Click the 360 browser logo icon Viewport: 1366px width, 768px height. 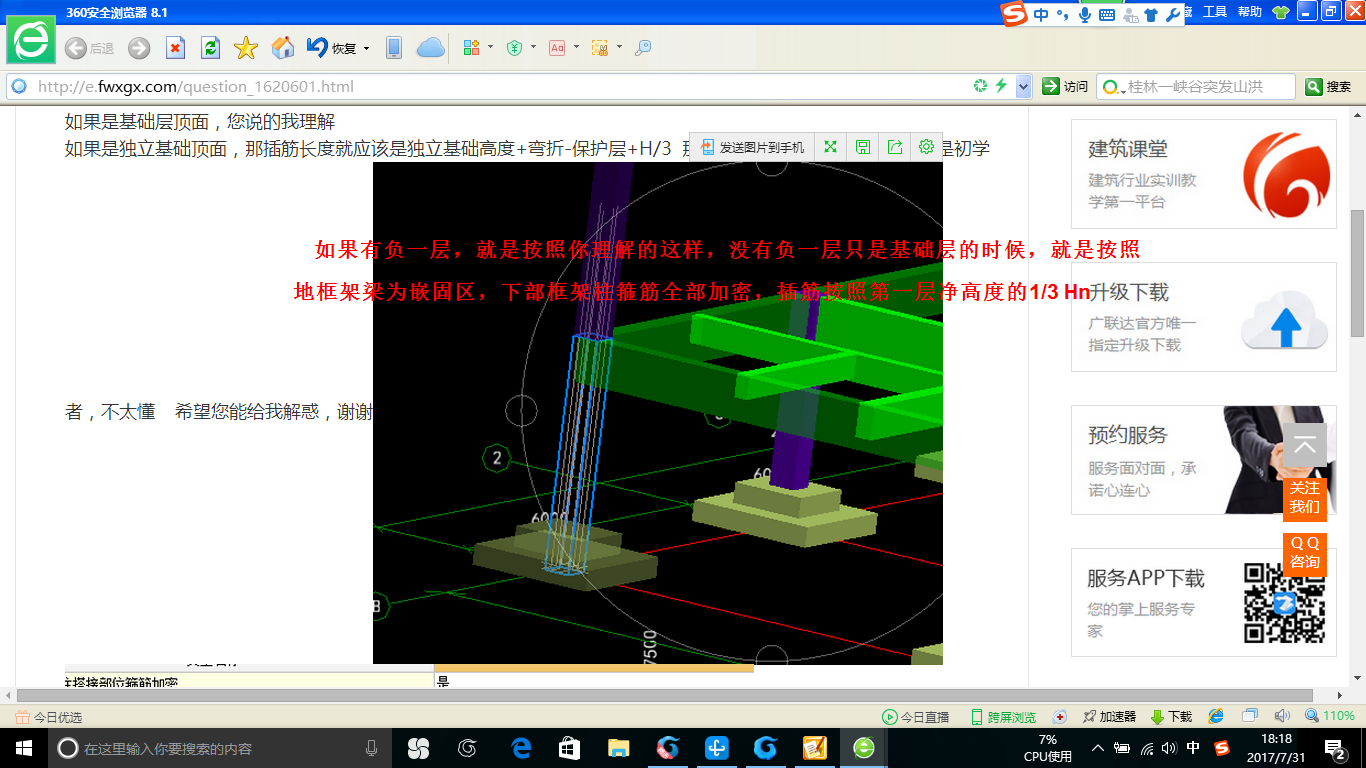click(31, 40)
